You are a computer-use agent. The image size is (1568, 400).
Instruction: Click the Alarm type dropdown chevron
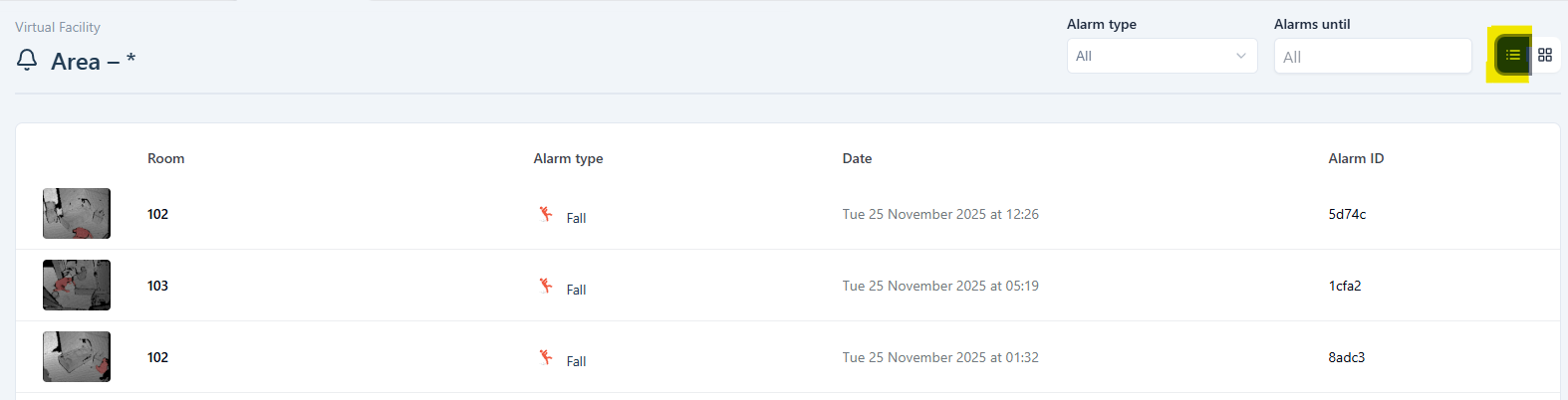1240,56
